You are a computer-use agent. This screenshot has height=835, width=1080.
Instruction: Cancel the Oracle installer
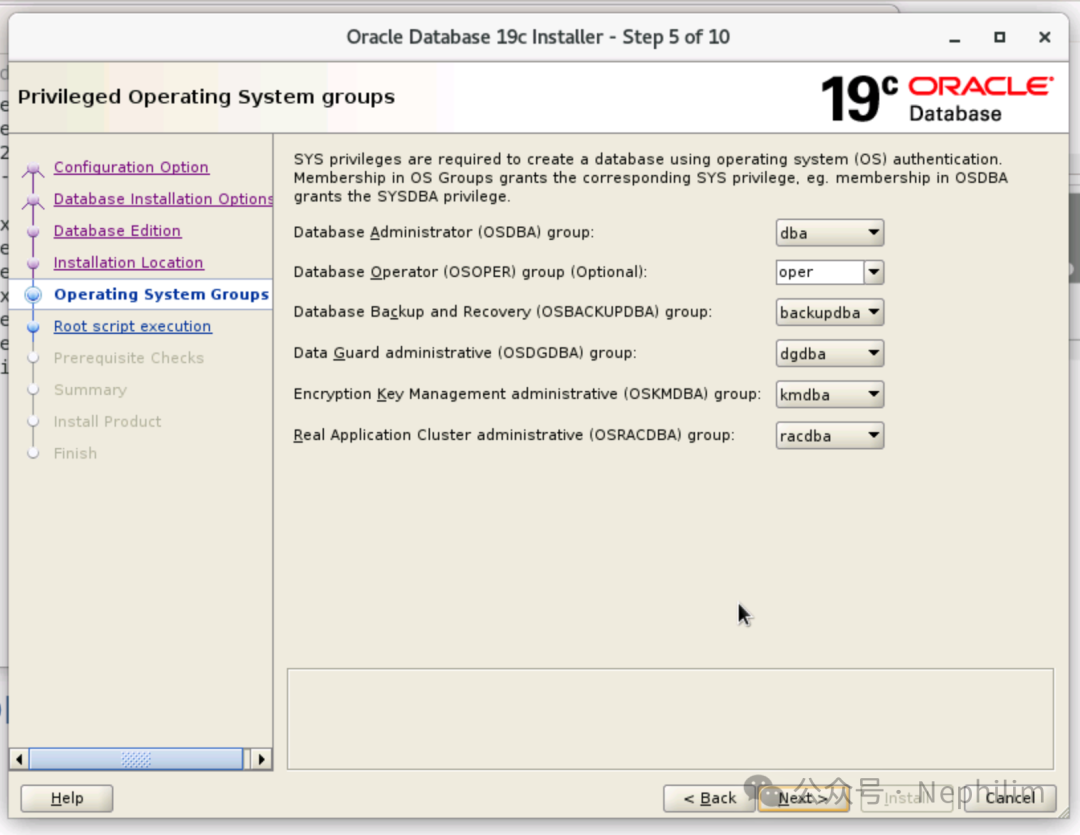tap(1010, 798)
